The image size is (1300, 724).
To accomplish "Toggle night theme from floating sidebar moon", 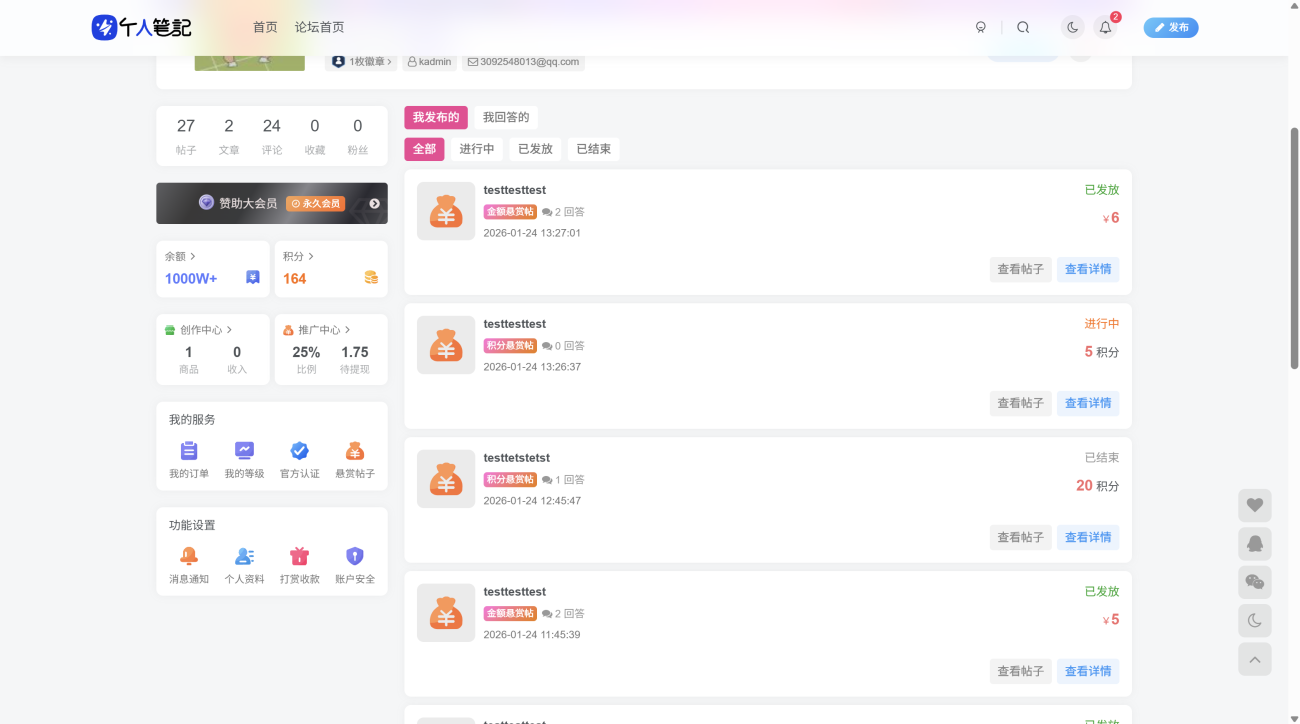I will pyautogui.click(x=1254, y=621).
